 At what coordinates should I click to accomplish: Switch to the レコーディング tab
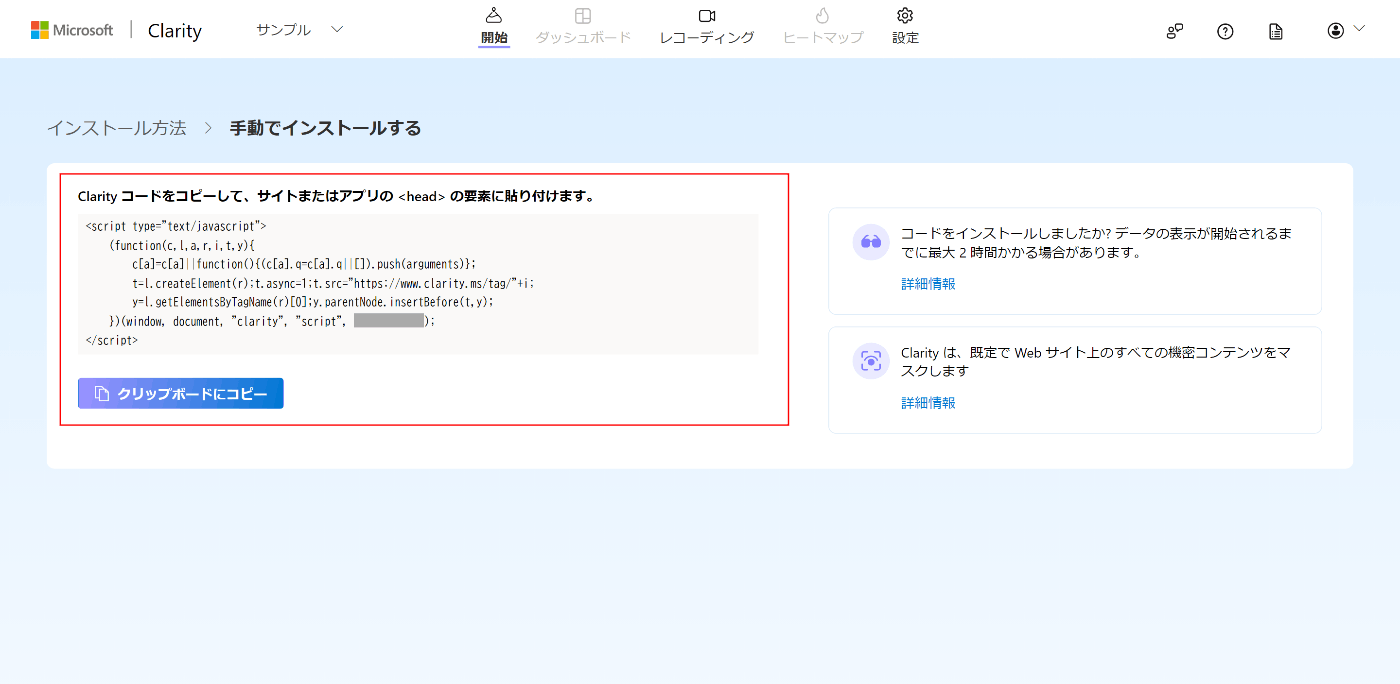click(x=707, y=28)
